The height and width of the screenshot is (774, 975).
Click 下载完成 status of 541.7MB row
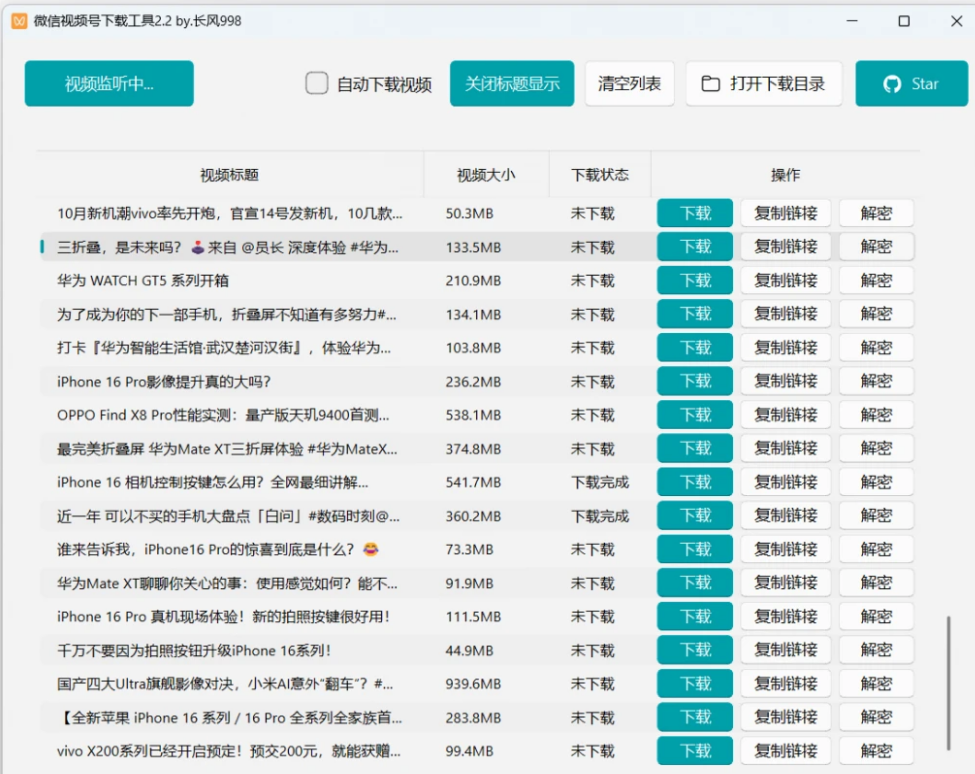click(599, 482)
